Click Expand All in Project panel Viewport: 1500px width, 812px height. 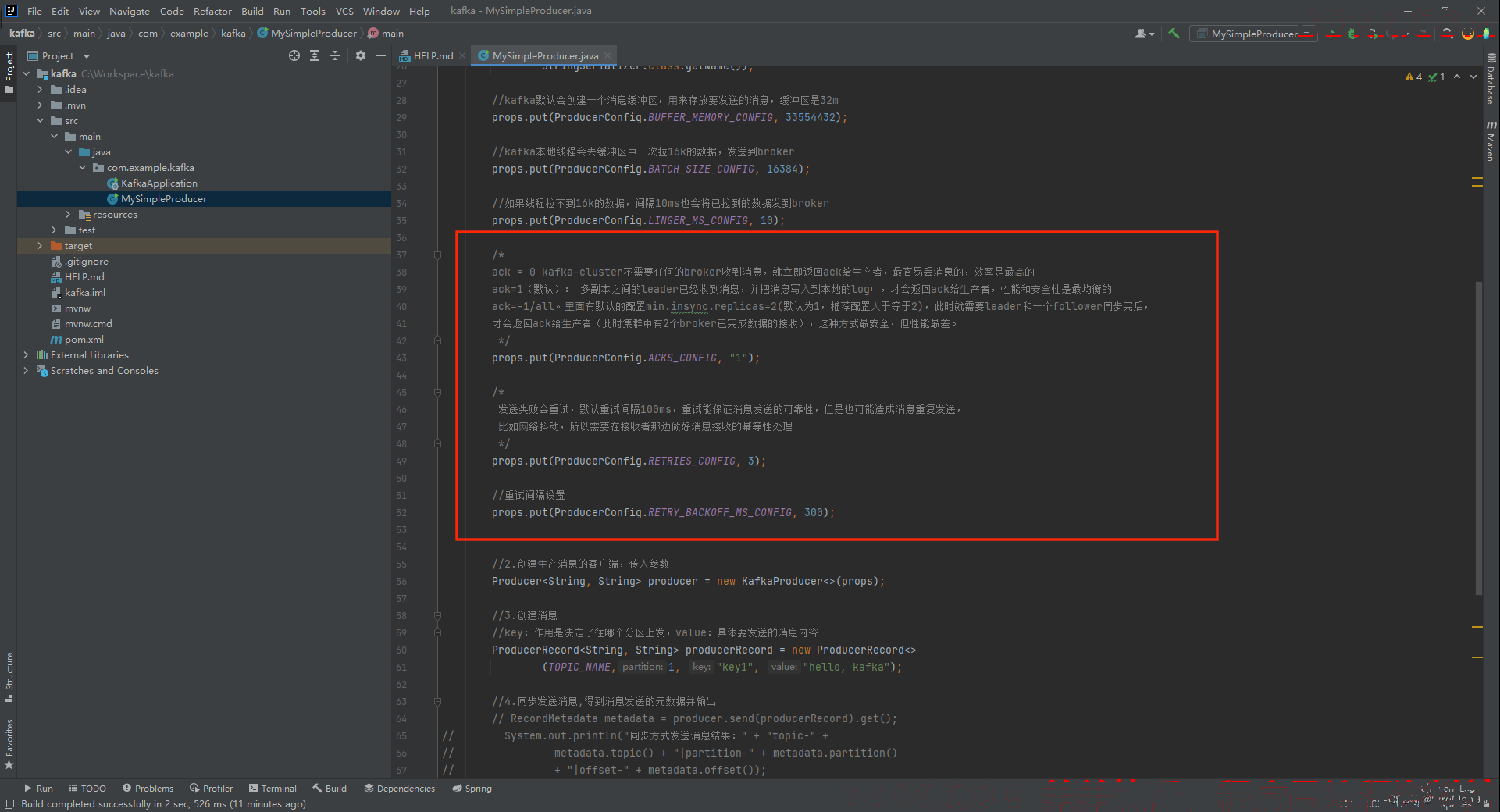pyautogui.click(x=315, y=55)
